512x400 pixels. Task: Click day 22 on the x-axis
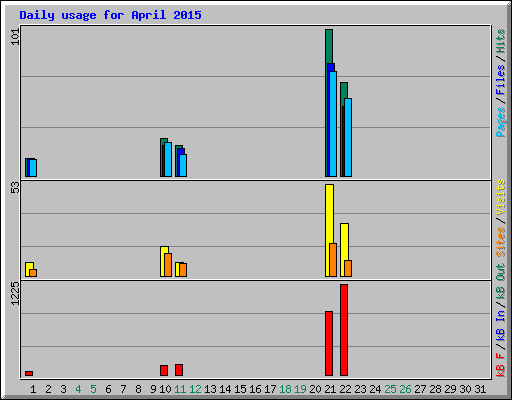point(345,389)
